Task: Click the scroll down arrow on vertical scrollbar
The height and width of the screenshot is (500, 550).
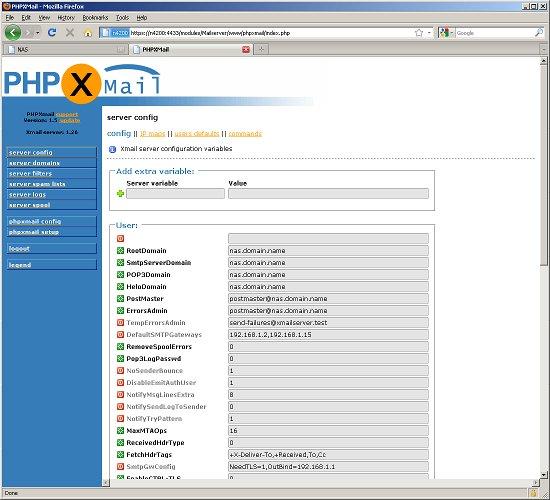Action: coord(544,475)
